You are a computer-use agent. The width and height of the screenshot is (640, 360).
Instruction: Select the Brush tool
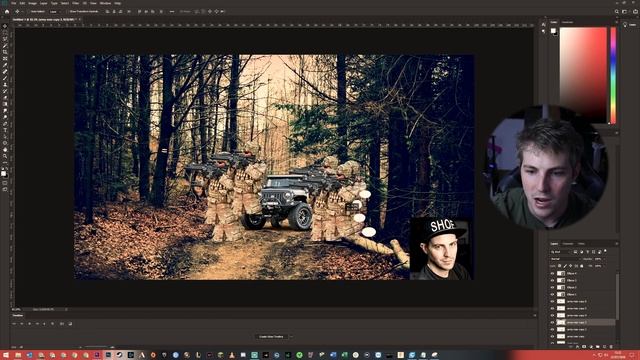click(5, 78)
